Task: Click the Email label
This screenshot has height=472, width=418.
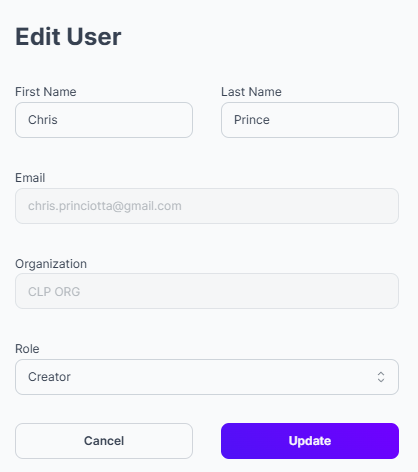Action: coord(30,178)
